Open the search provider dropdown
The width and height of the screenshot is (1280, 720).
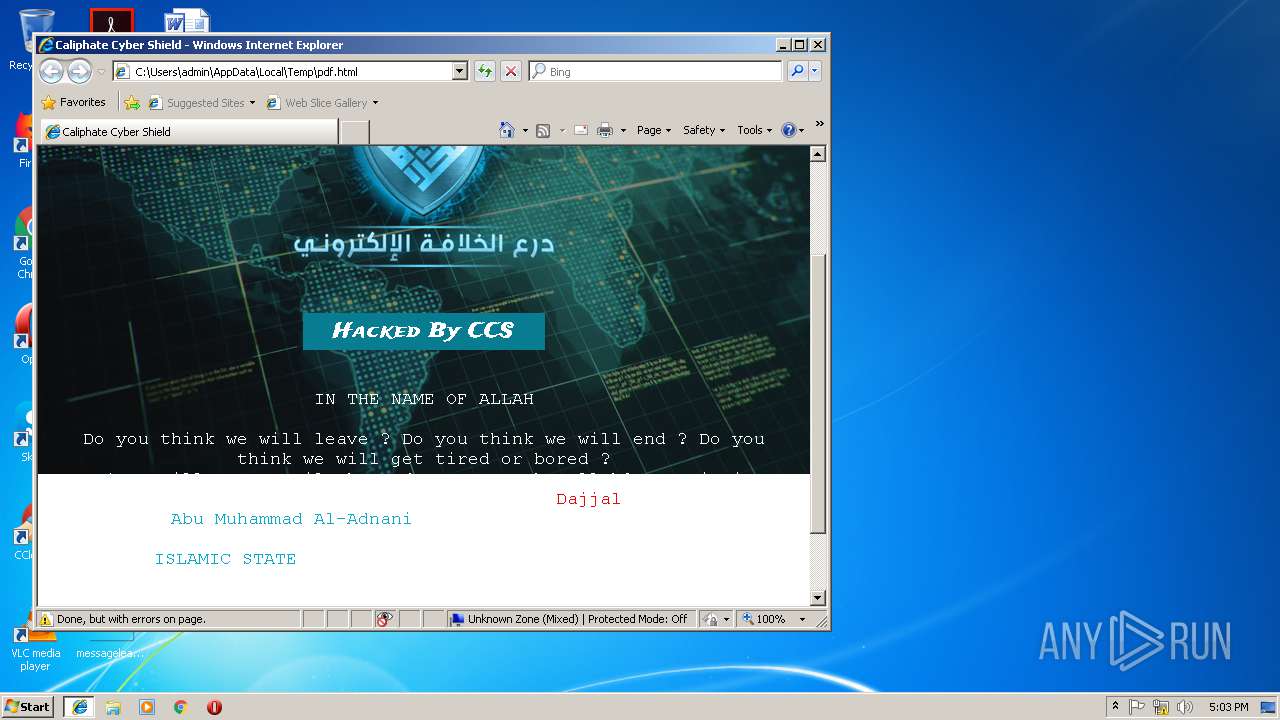[815, 71]
